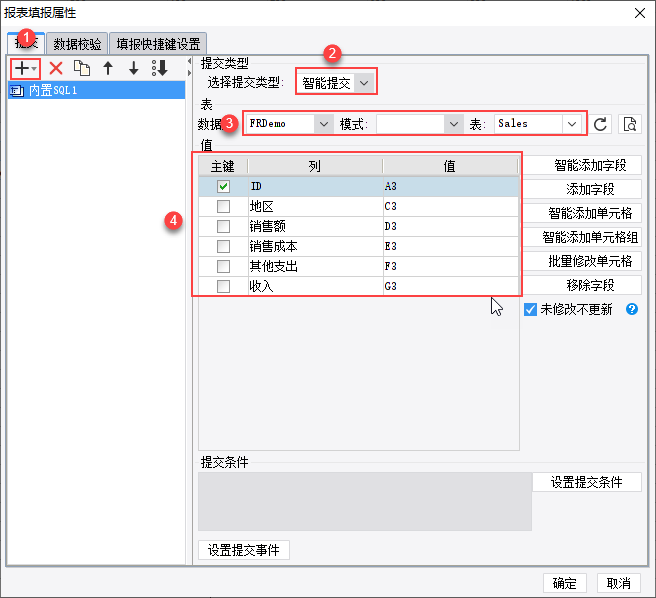Viewport: 656px width, 598px height.
Task: Click the ID column name cell
Action: point(315,186)
